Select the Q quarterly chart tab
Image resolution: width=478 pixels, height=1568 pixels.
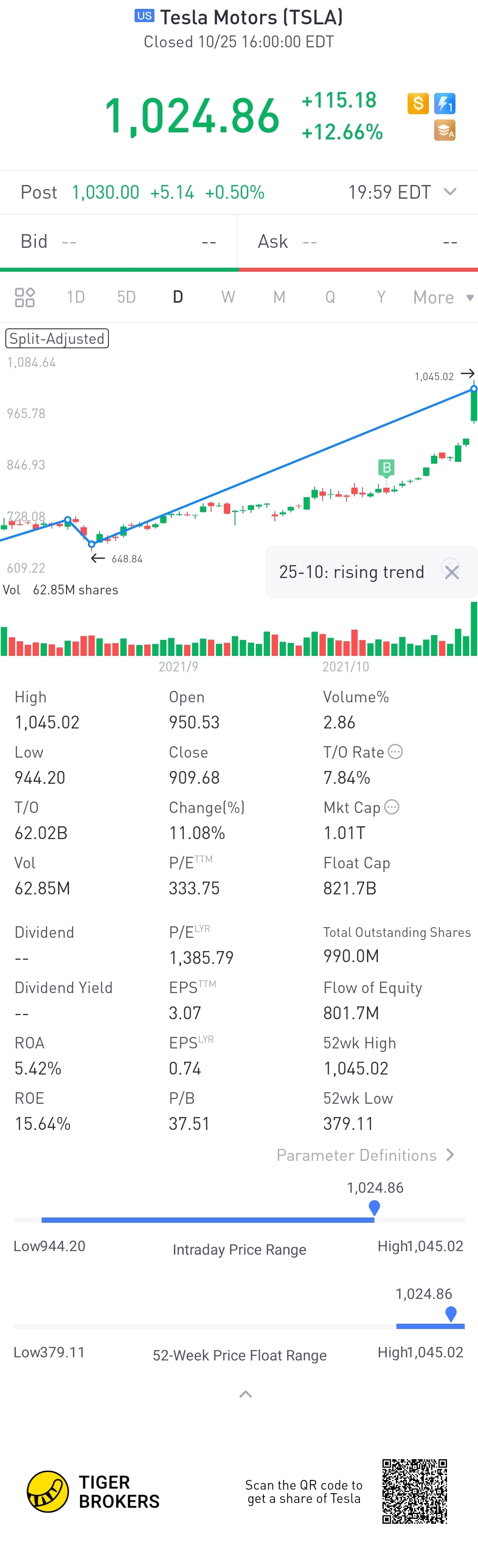tap(330, 297)
